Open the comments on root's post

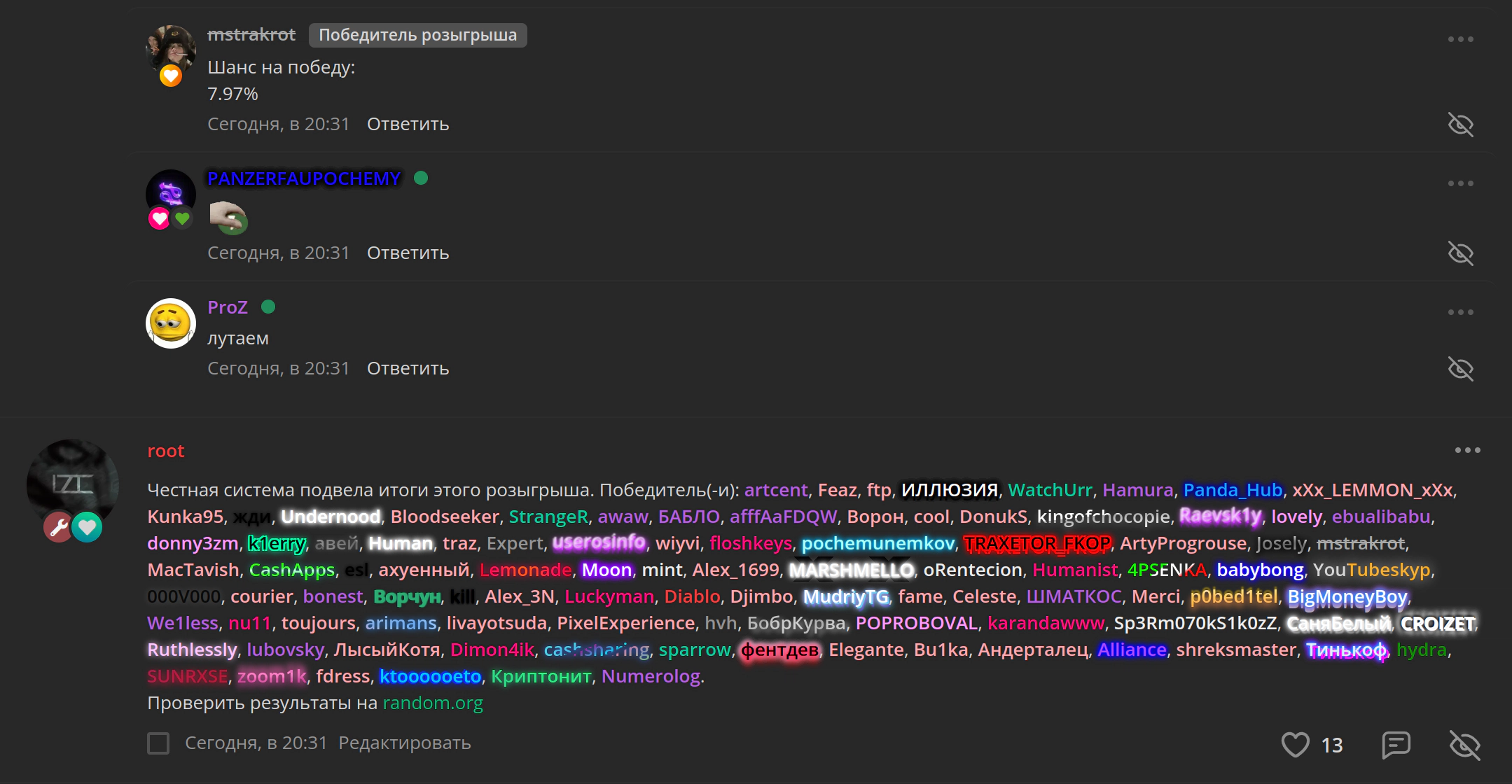pos(1396,744)
